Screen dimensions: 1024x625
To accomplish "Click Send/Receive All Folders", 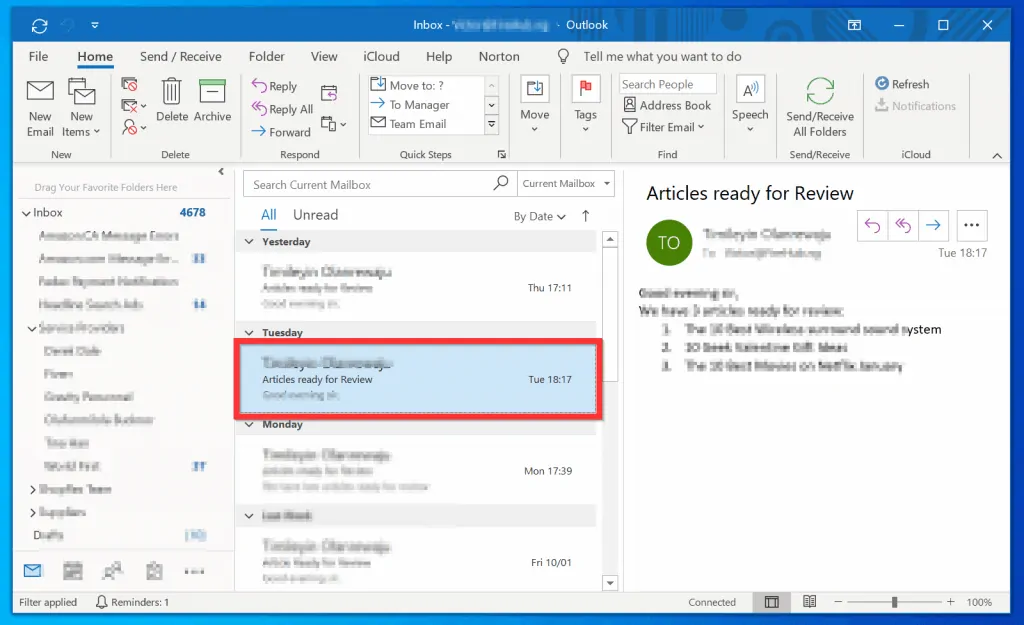I will click(819, 108).
